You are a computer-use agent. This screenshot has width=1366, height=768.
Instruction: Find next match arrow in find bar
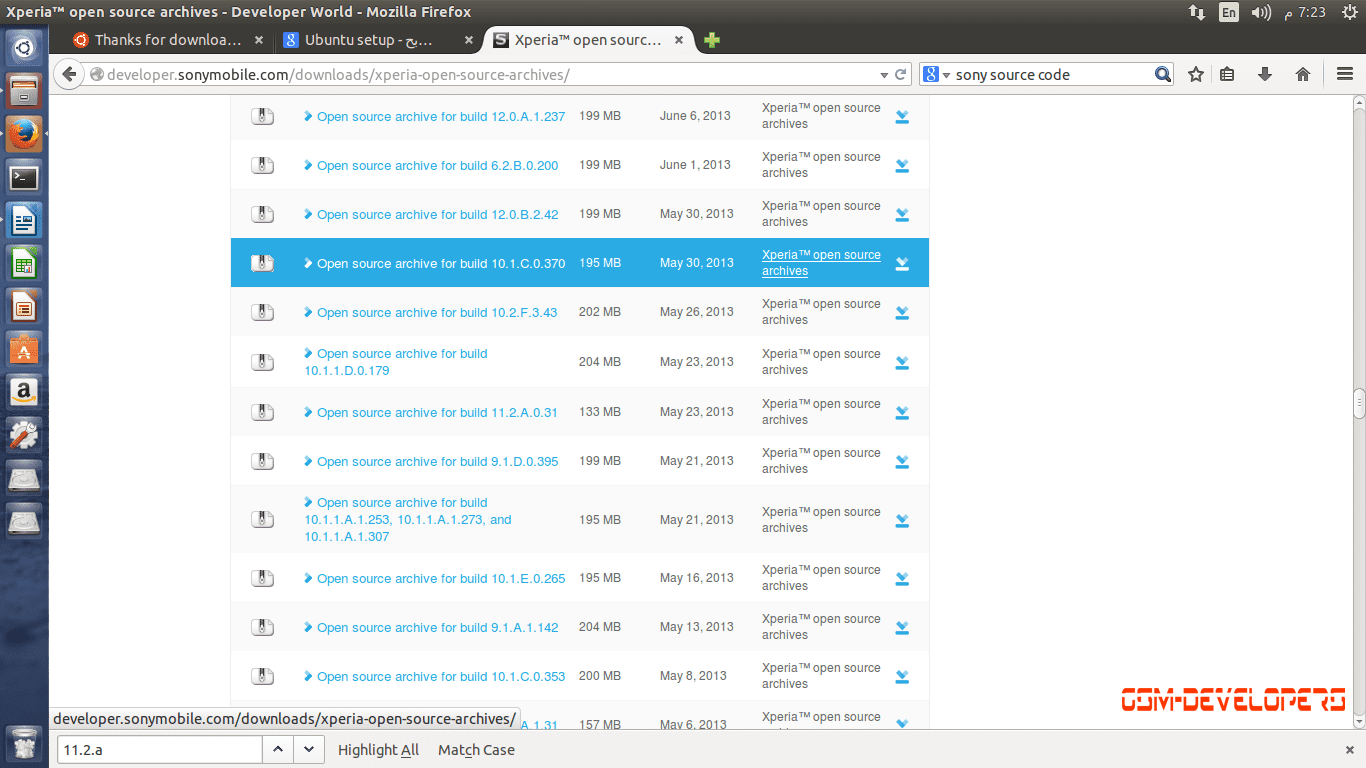coord(309,749)
